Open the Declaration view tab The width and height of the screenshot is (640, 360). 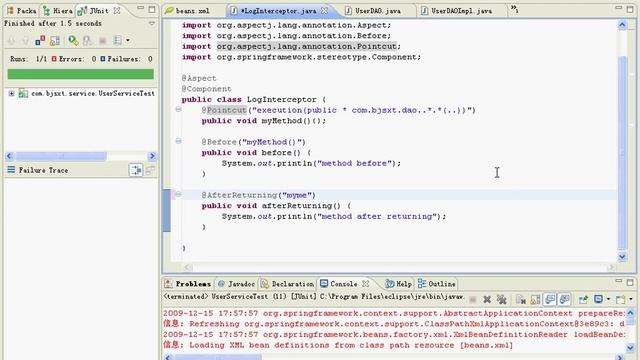[x=287, y=284]
